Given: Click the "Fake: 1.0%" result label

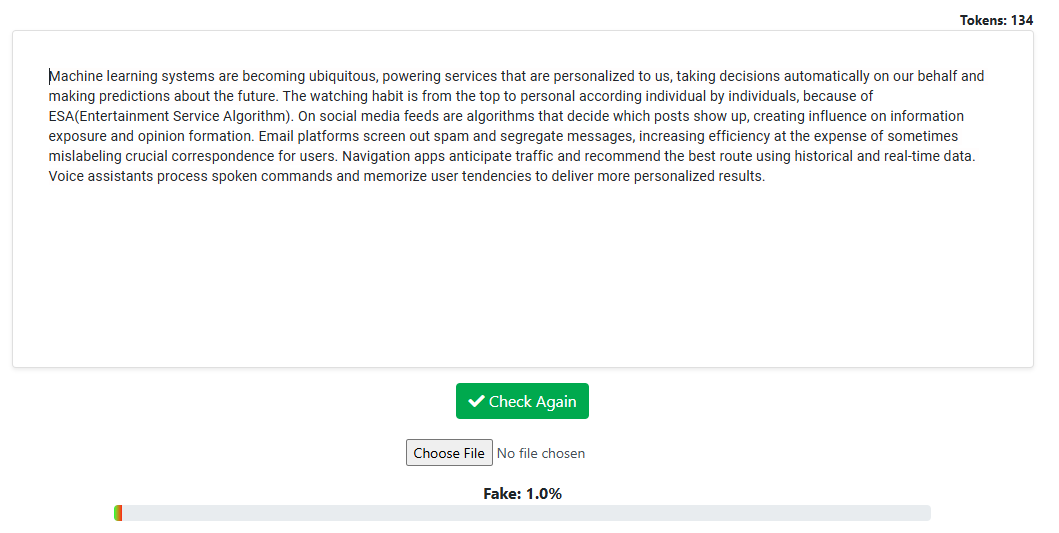Looking at the screenshot, I should (522, 493).
